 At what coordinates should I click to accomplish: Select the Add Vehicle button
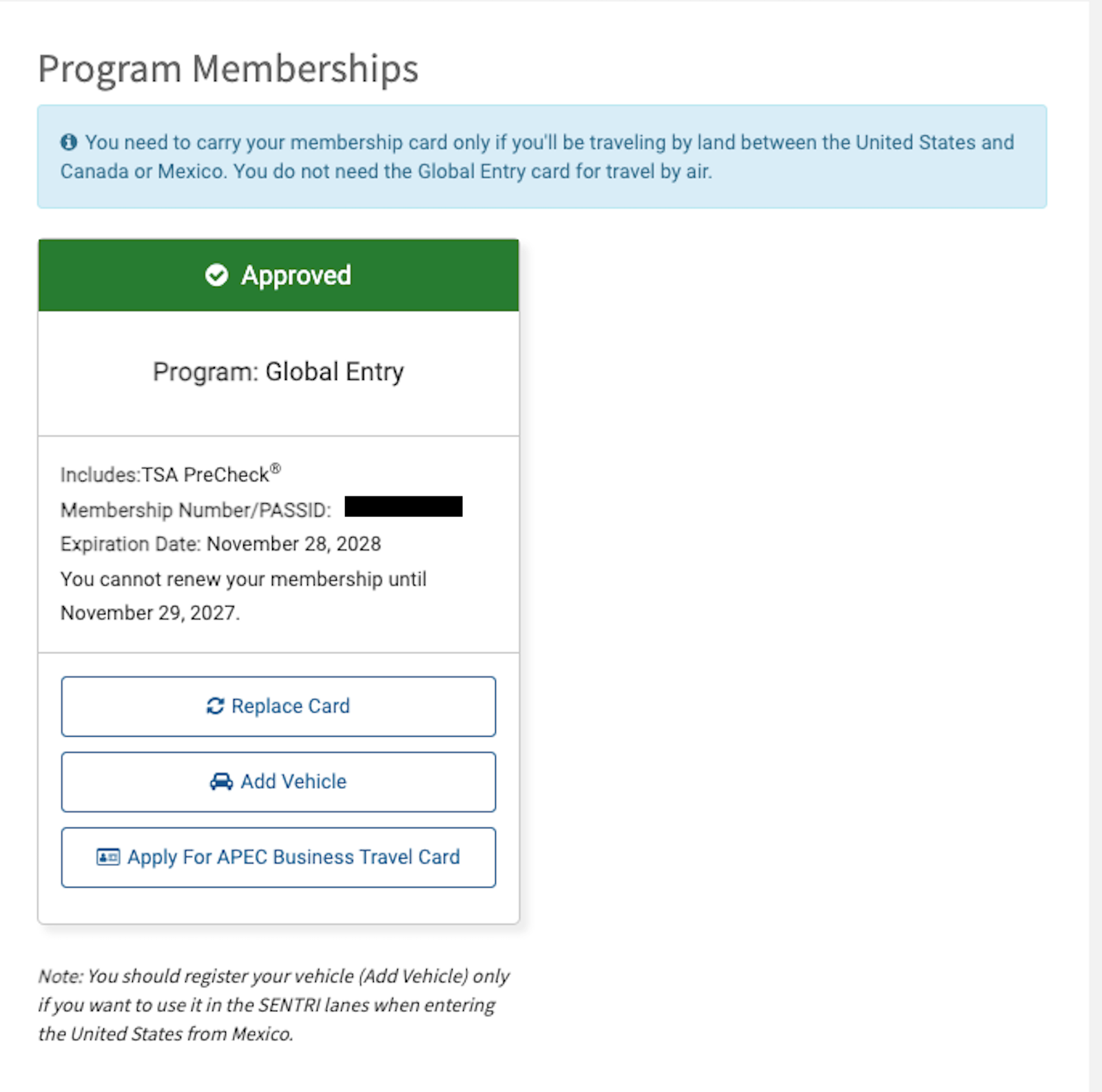278,781
